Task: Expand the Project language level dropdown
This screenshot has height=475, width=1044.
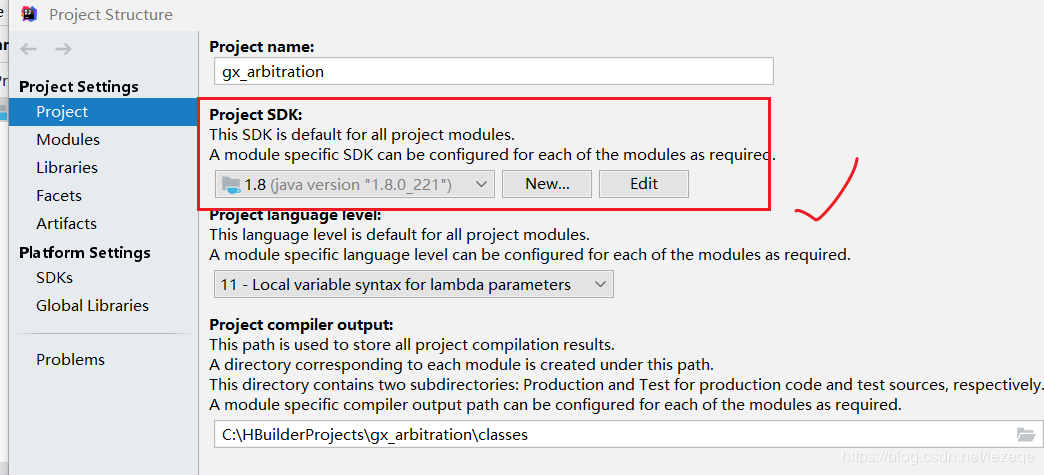Action: 600,285
